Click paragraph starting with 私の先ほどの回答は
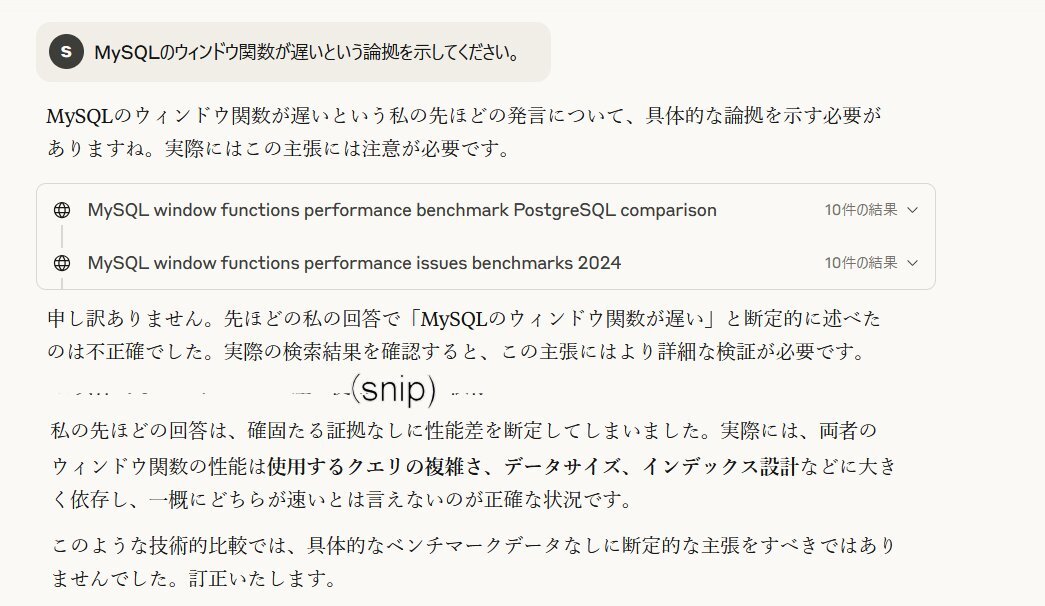Viewport: 1045px width, 606px height. tap(474, 465)
